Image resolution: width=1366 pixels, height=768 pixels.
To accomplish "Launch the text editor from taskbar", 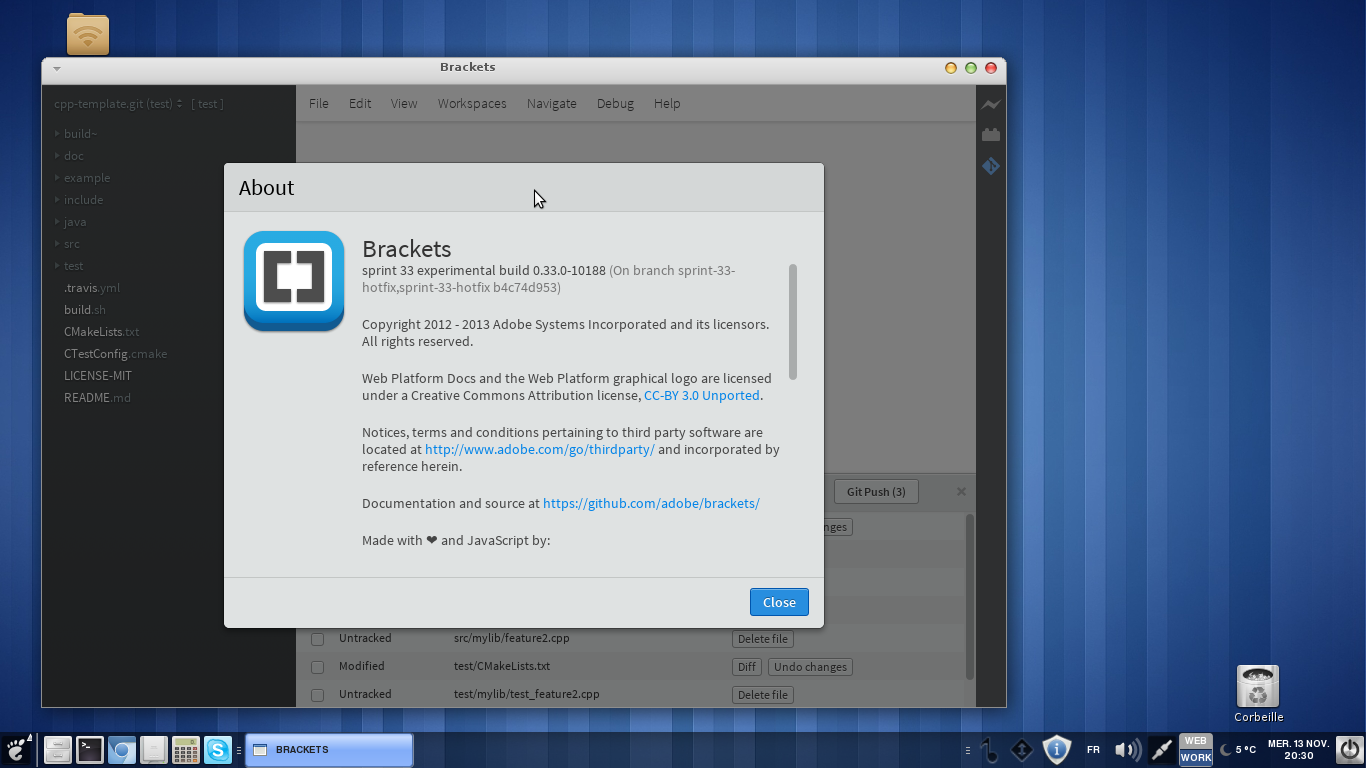I will click(153, 750).
